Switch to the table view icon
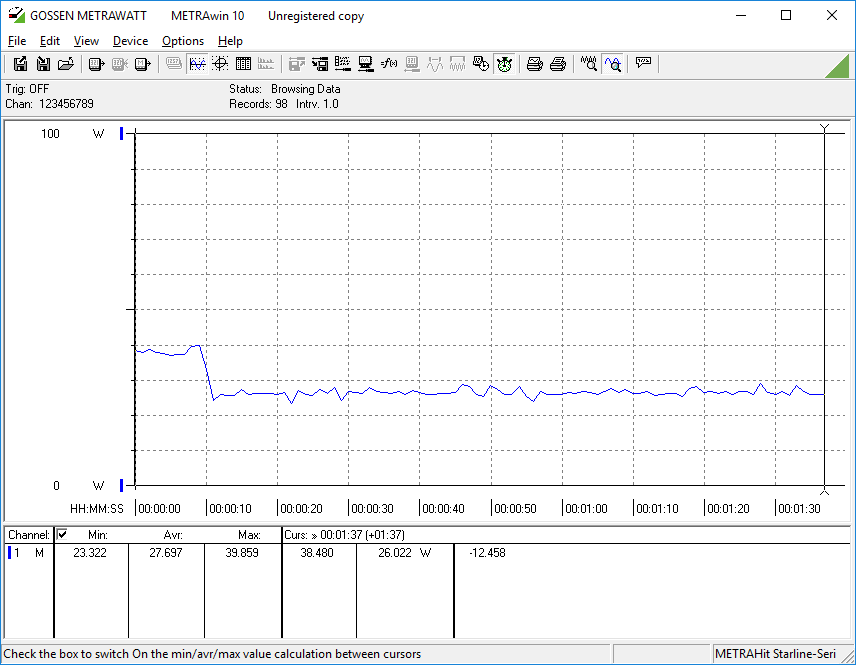The height and width of the screenshot is (665, 856). 242,64
